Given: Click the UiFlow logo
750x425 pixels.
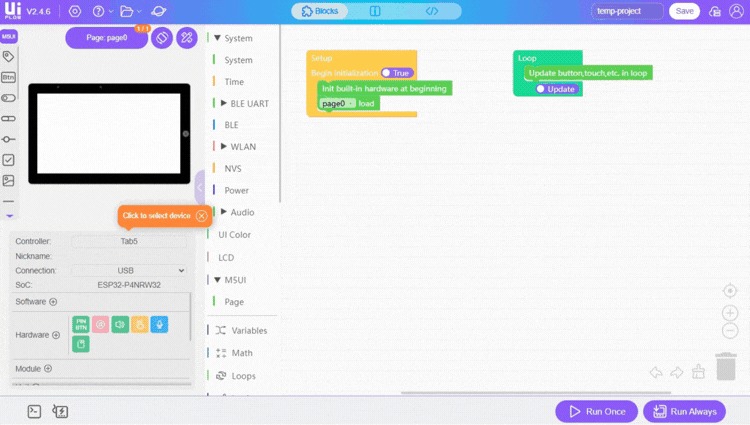Looking at the screenshot, I should tap(13, 11).
